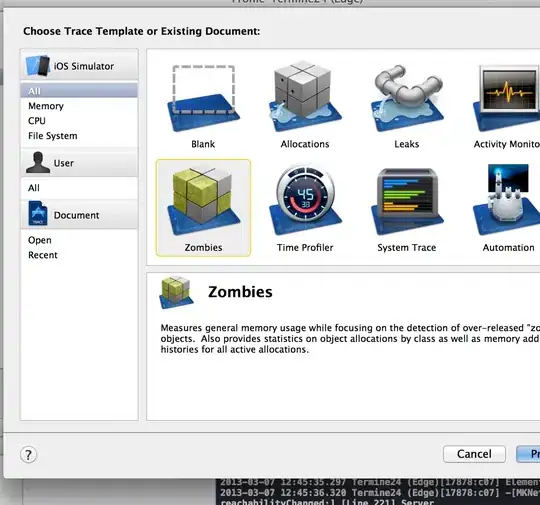Image resolution: width=540 pixels, height=505 pixels.
Task: Select the Activity Monitor template icon
Action: click(506, 98)
